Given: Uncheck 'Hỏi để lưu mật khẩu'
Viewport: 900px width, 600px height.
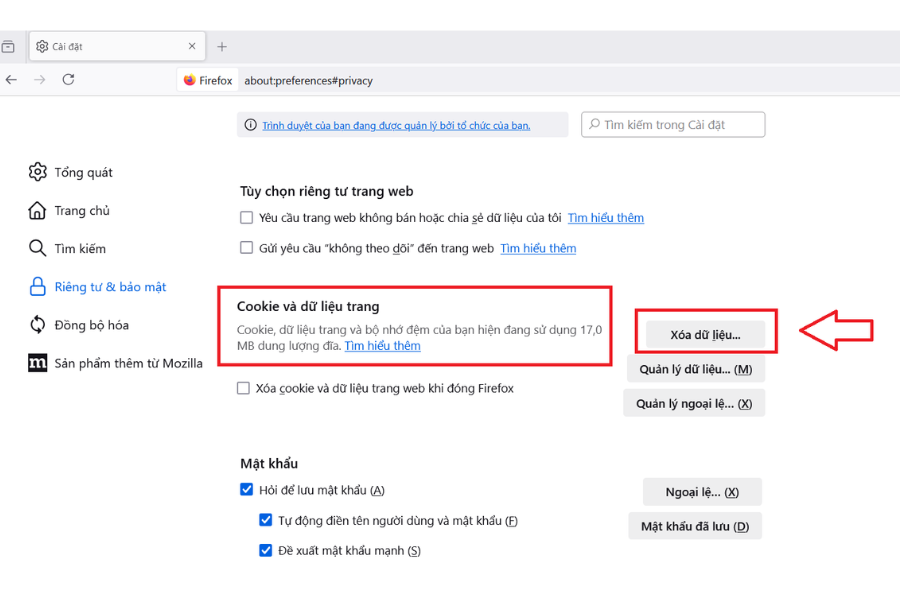Looking at the screenshot, I should click(246, 490).
